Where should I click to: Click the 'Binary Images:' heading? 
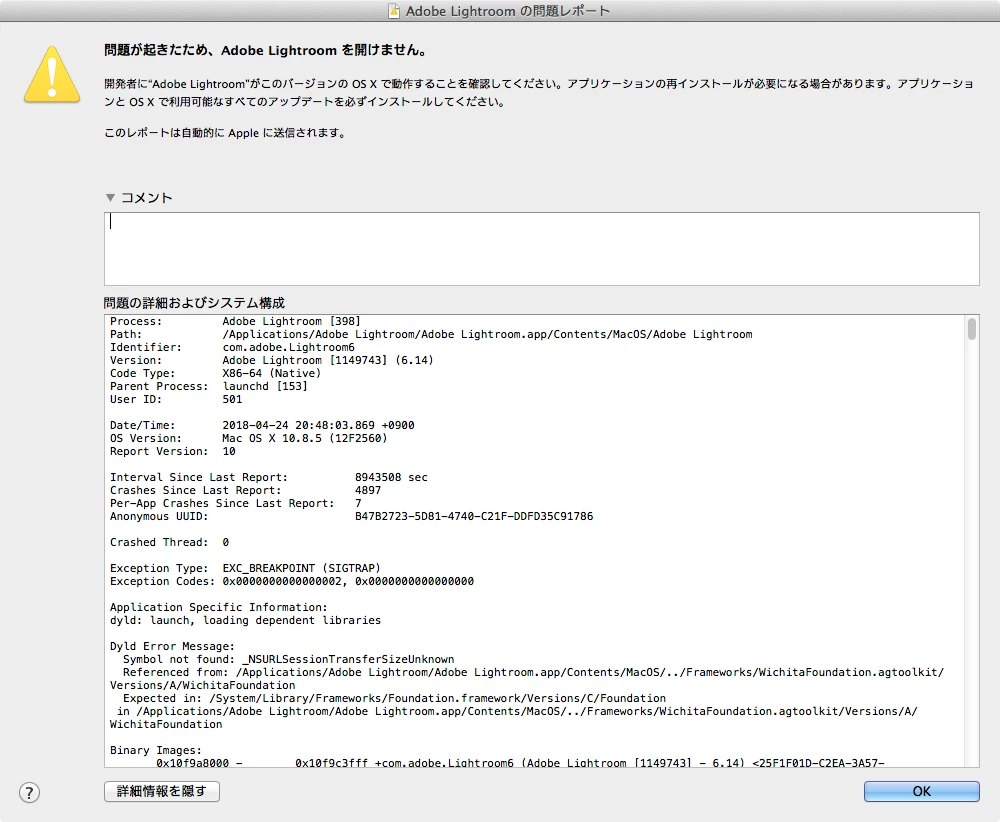tap(156, 750)
